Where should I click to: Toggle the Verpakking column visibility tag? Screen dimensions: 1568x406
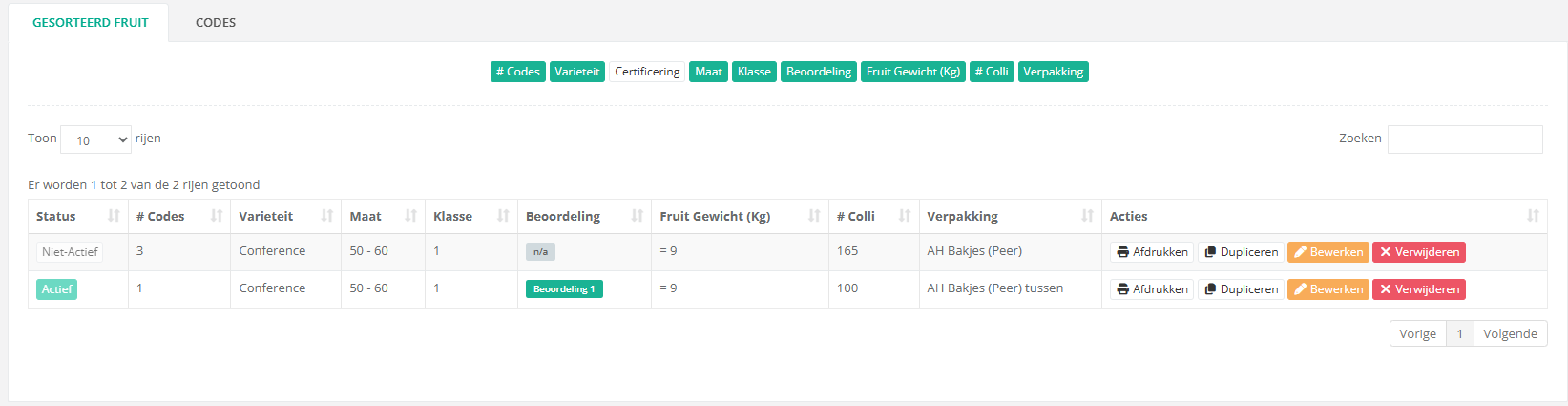pyautogui.click(x=1054, y=72)
